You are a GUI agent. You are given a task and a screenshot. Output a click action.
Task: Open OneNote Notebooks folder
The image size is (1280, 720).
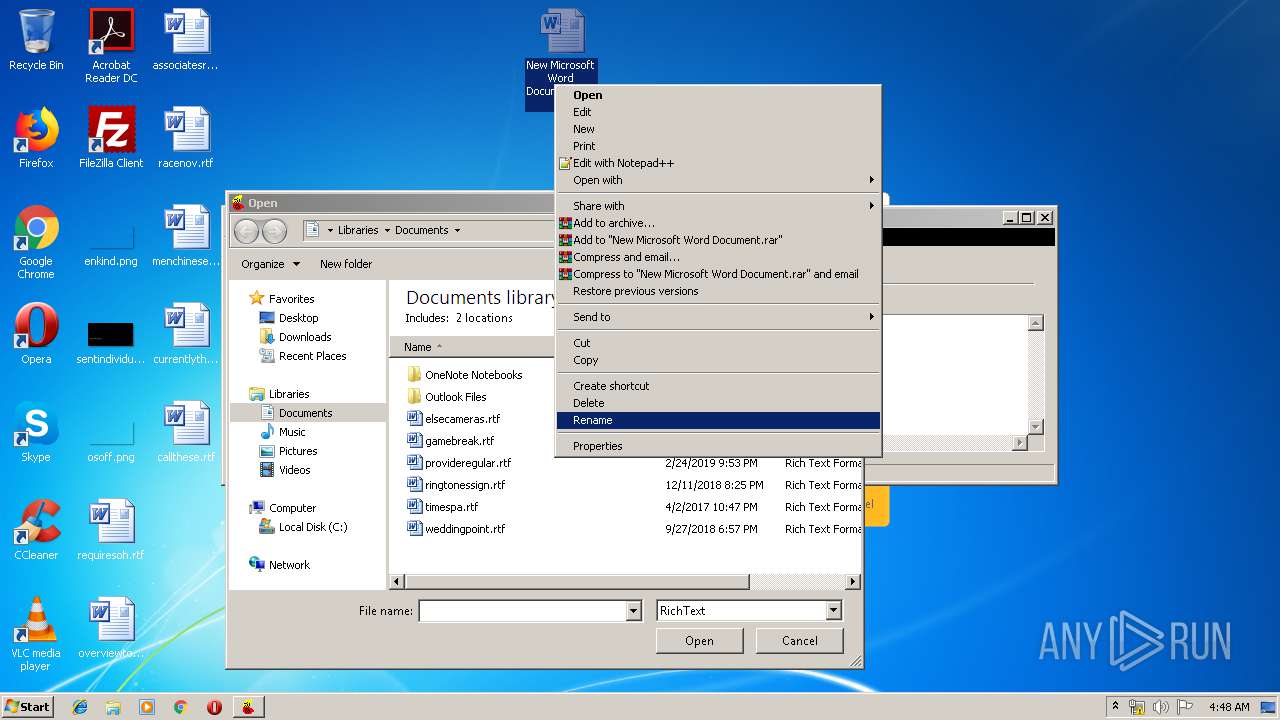coord(473,375)
